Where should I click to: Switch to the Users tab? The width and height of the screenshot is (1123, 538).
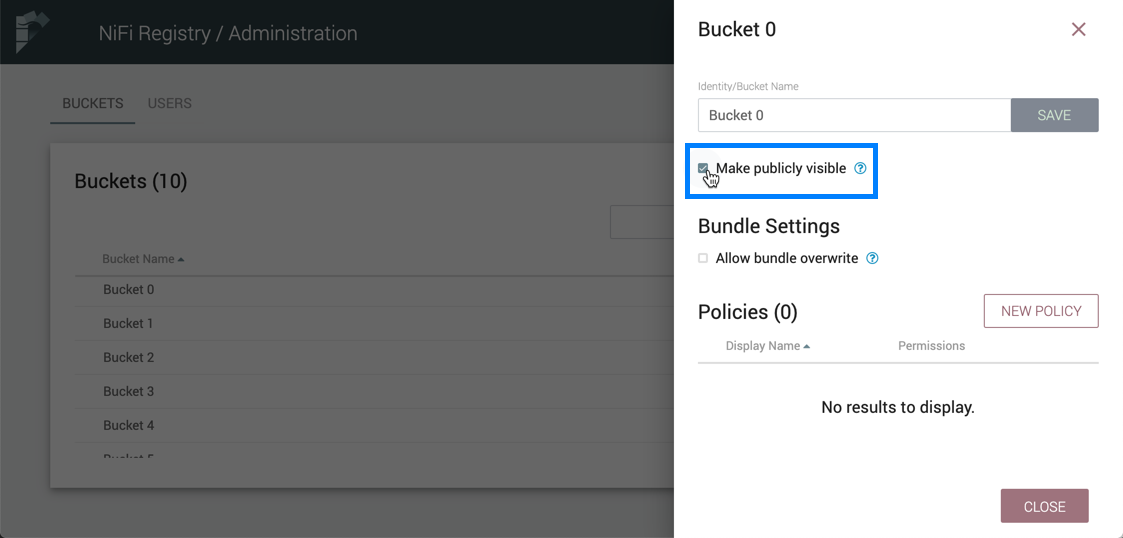[169, 103]
